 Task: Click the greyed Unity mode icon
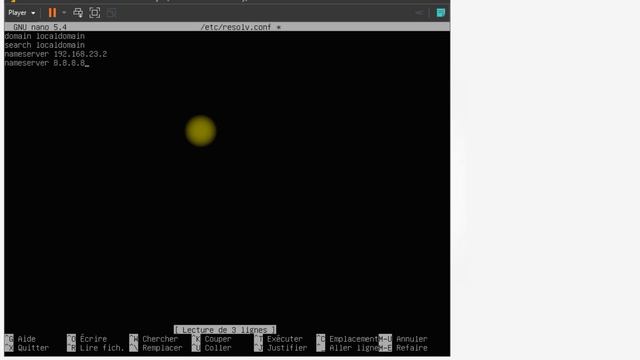point(111,13)
